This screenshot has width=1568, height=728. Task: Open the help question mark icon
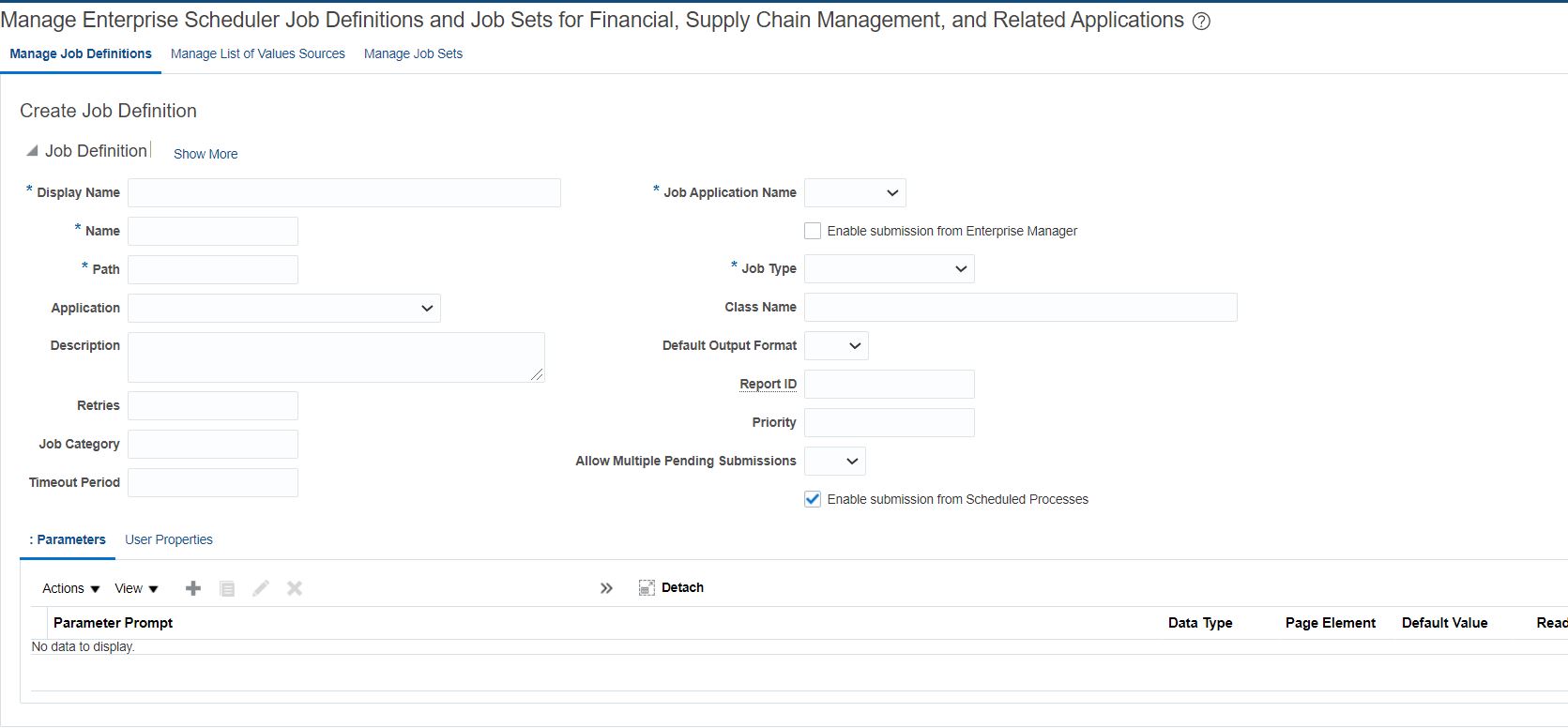[x=1201, y=22]
